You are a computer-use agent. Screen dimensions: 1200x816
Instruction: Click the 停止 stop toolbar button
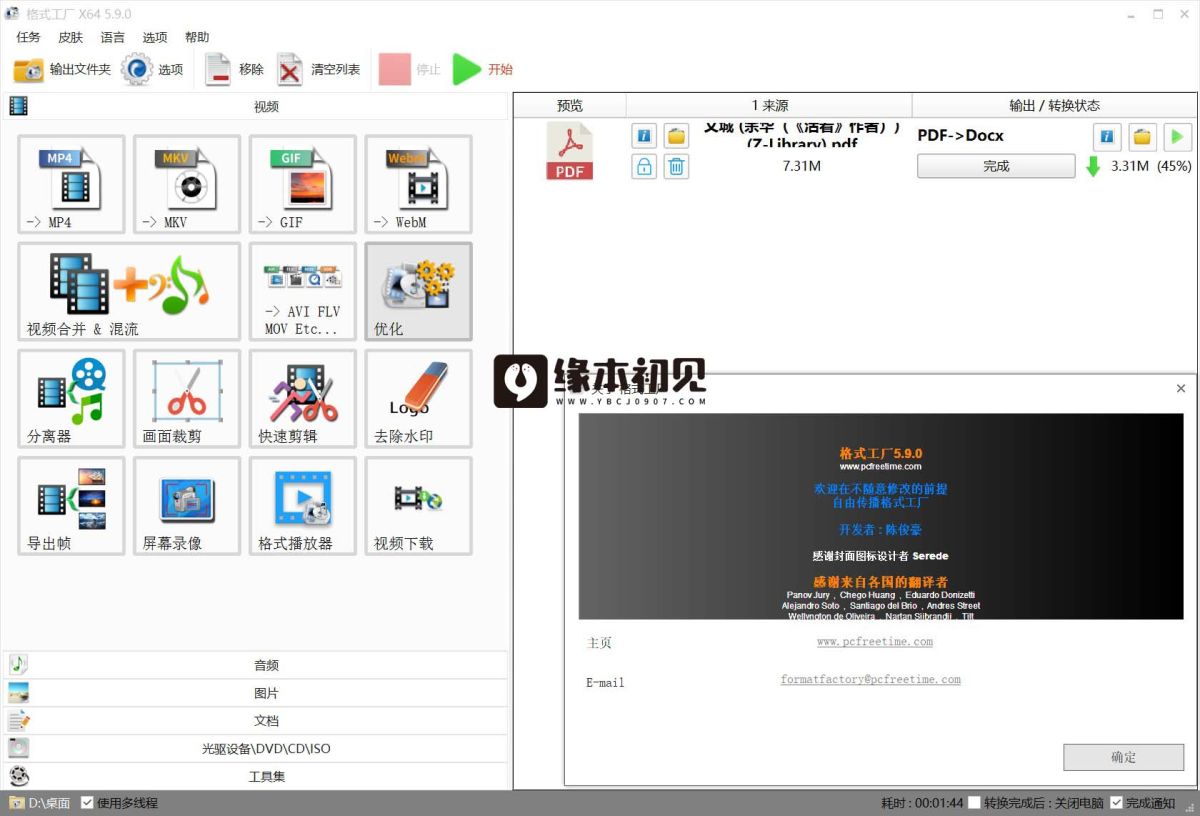point(410,70)
